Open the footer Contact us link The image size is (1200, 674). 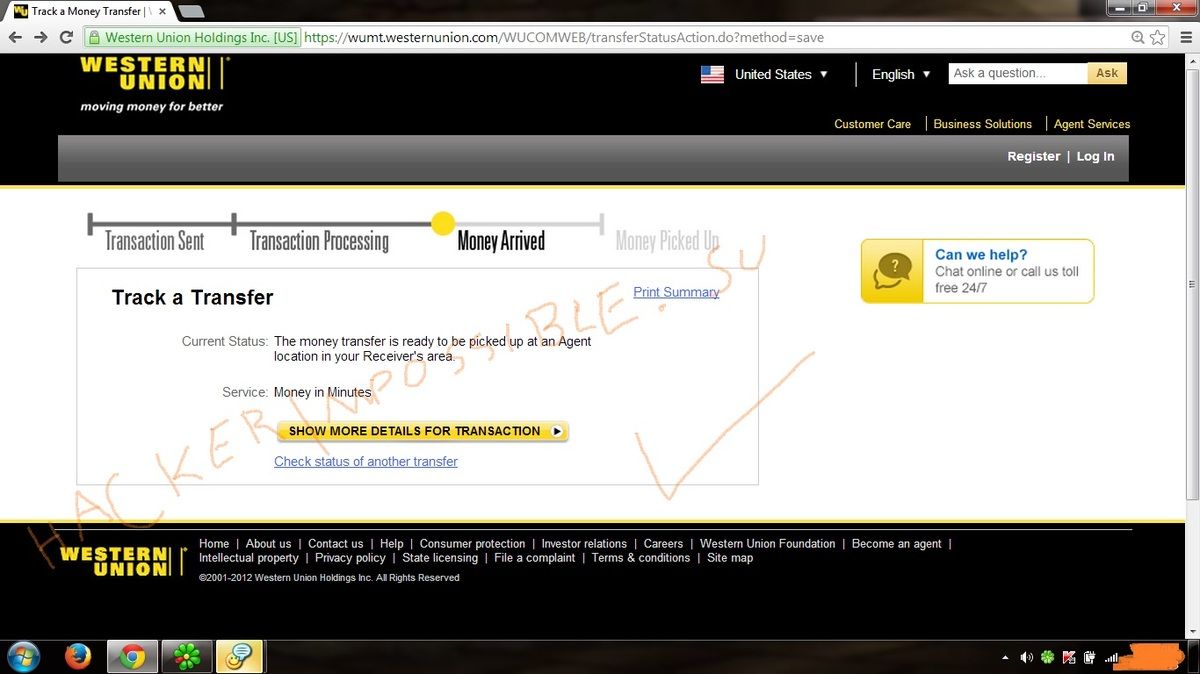[335, 544]
